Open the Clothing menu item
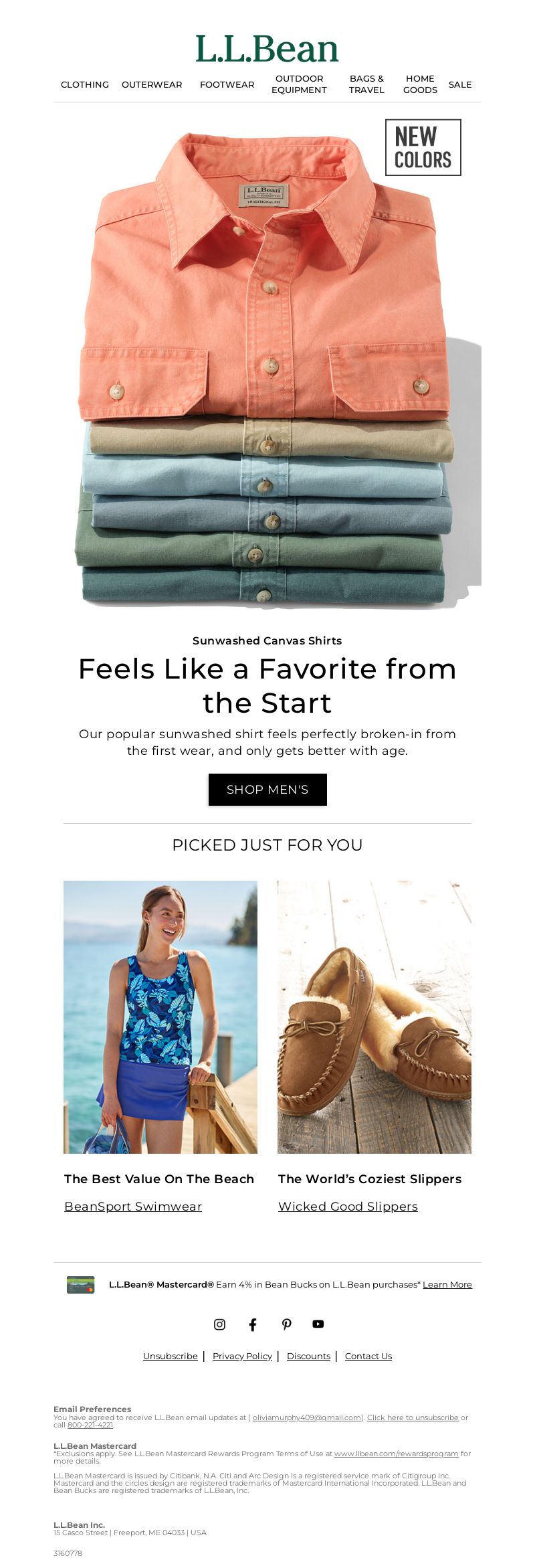 [x=85, y=84]
